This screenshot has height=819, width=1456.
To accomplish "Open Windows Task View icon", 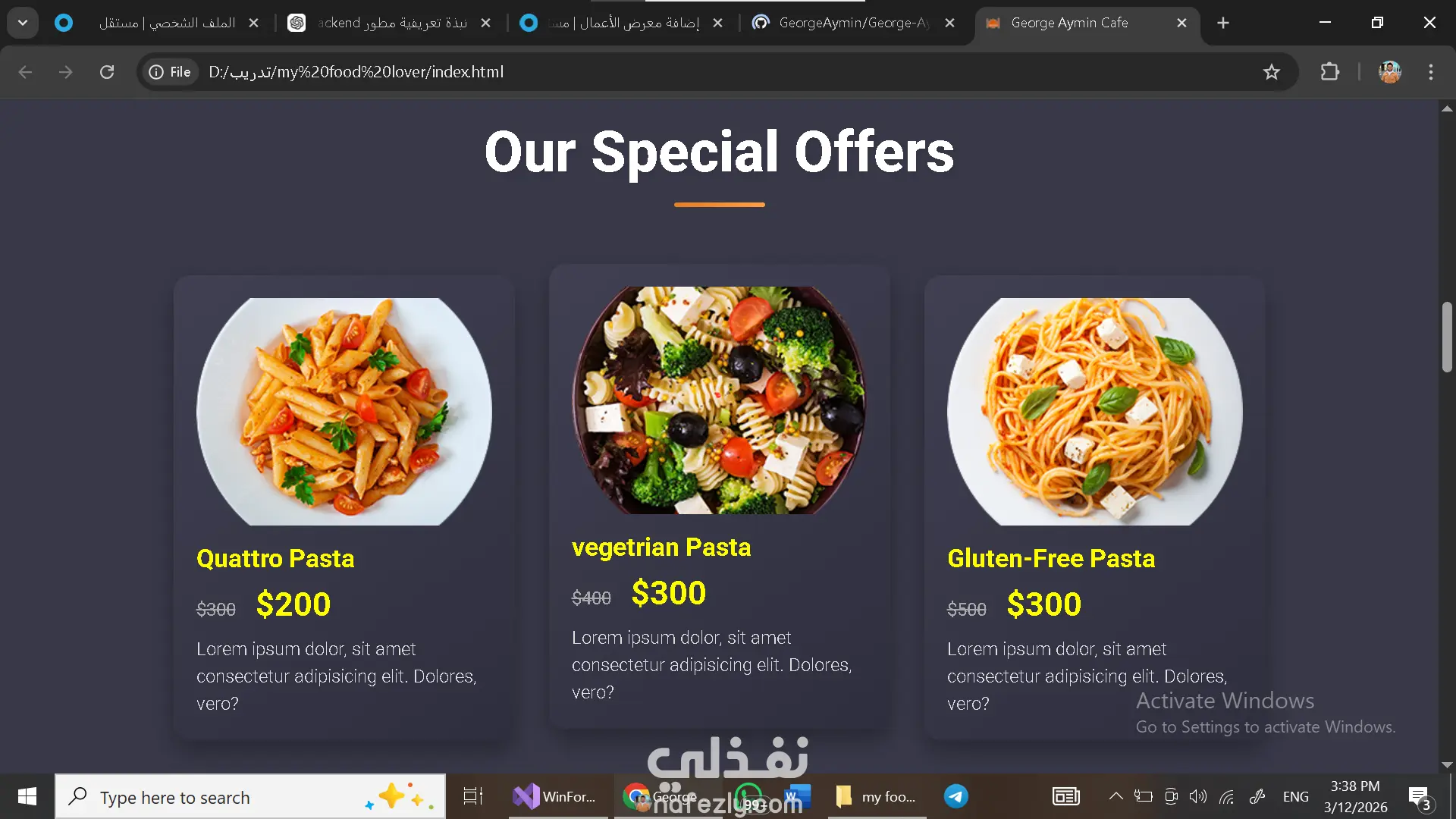I will (472, 796).
